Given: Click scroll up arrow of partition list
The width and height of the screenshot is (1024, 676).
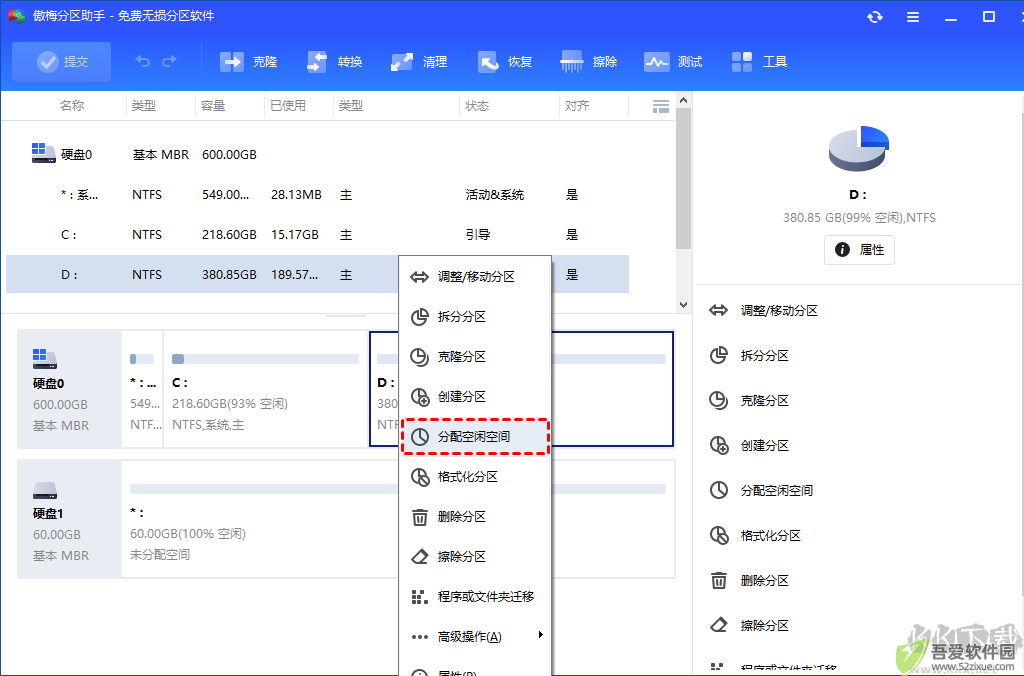Looking at the screenshot, I should coord(683,100).
